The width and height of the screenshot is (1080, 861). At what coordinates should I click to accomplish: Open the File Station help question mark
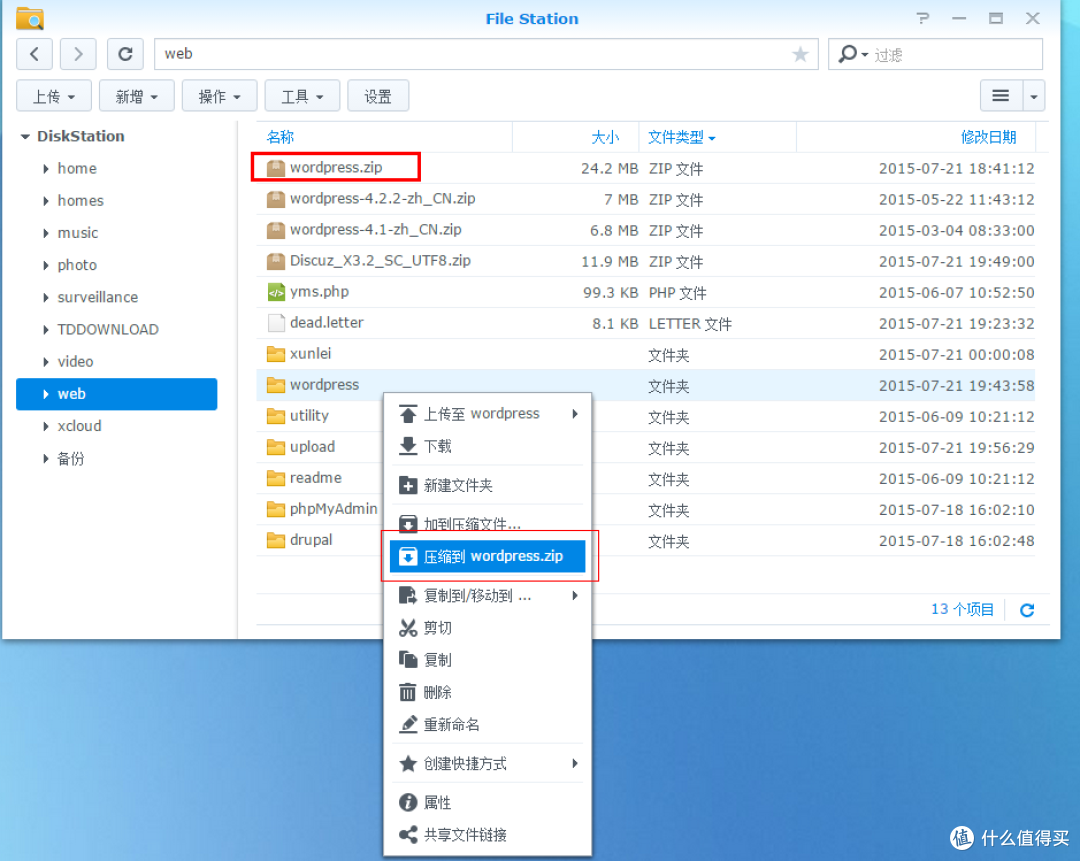tap(923, 19)
